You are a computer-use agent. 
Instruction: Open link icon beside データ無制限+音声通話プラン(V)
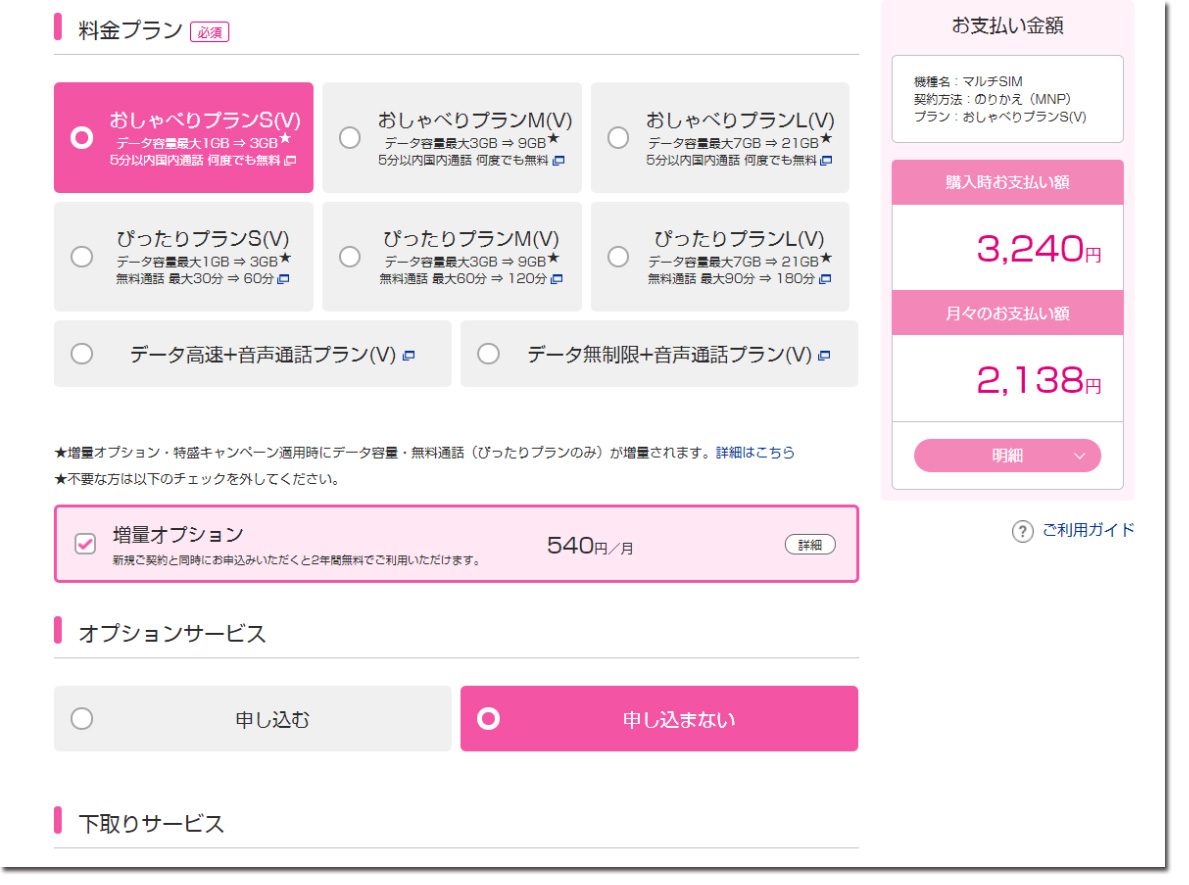pos(824,355)
